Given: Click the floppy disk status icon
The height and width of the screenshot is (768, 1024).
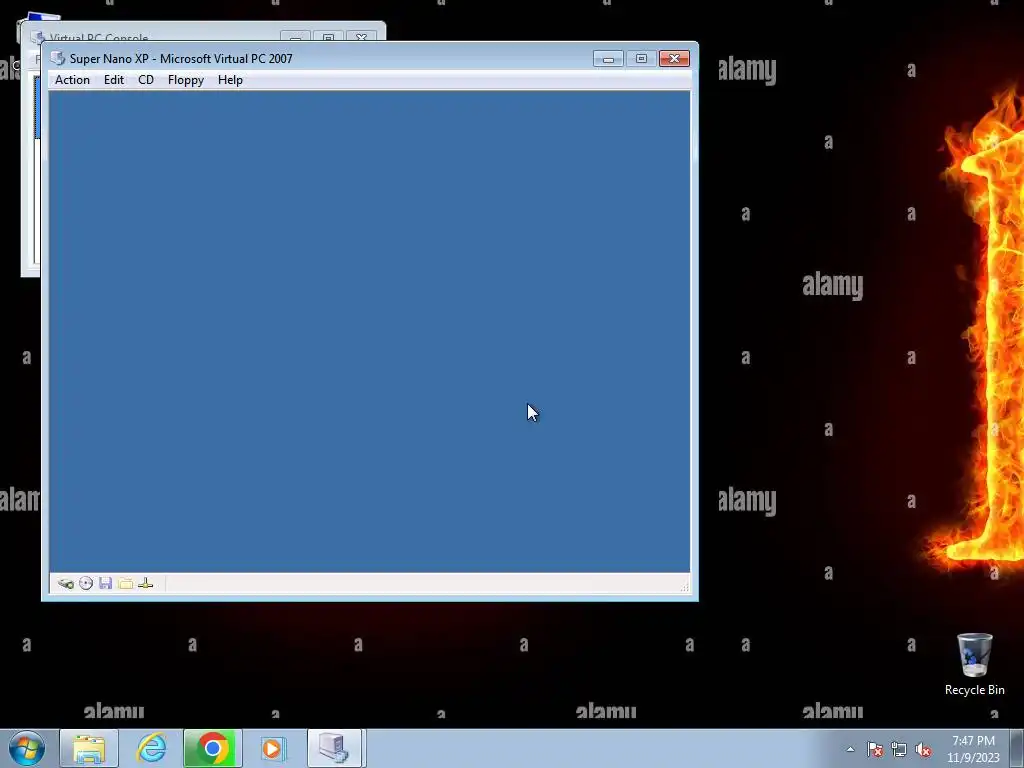Looking at the screenshot, I should (106, 583).
